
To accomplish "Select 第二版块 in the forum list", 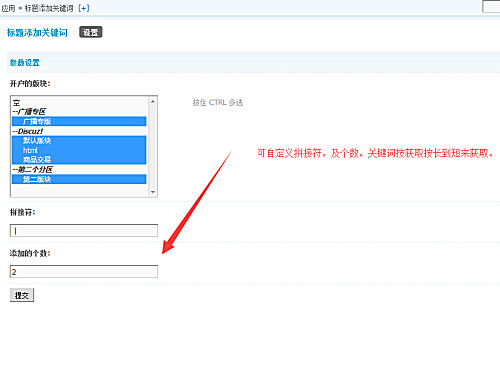I will coord(79,179).
